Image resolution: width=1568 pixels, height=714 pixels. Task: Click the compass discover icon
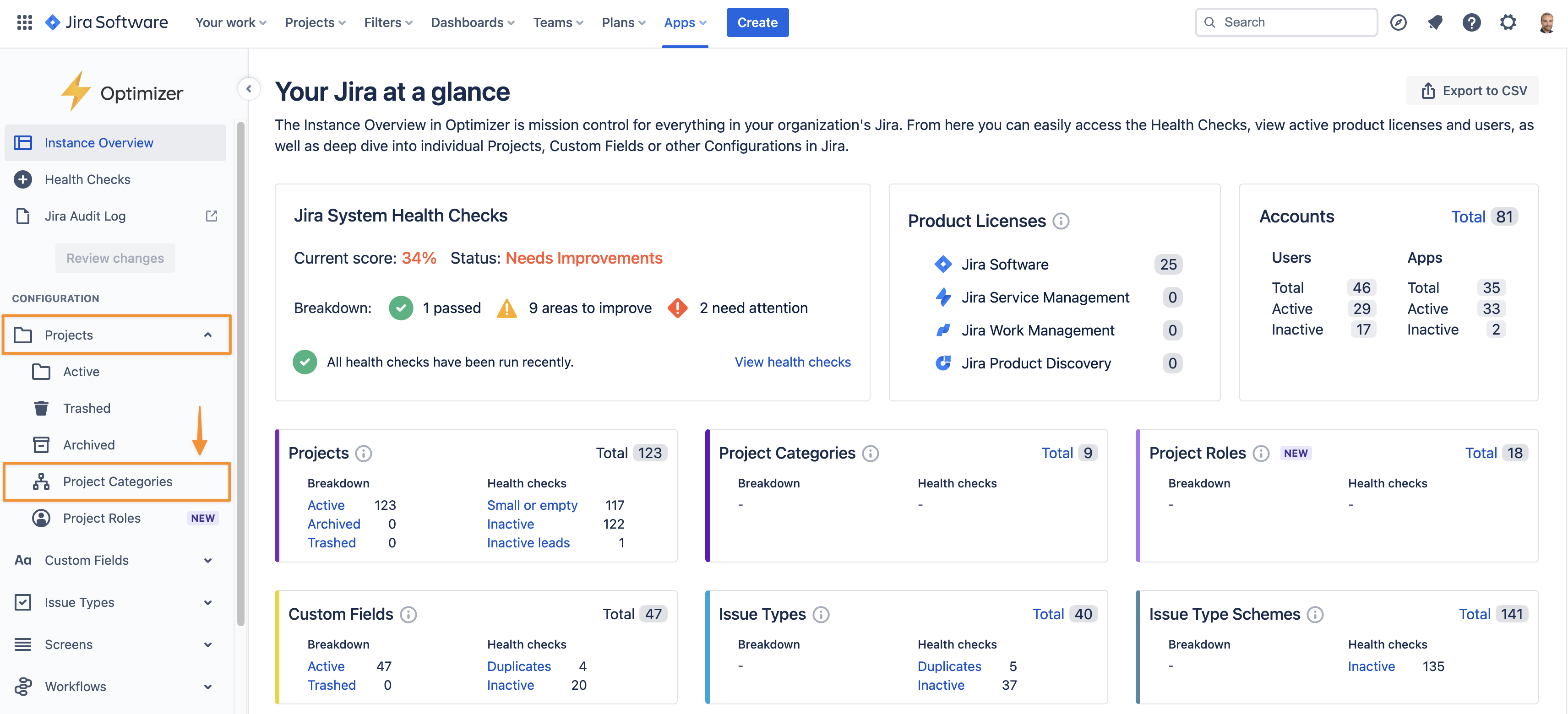[x=1398, y=22]
